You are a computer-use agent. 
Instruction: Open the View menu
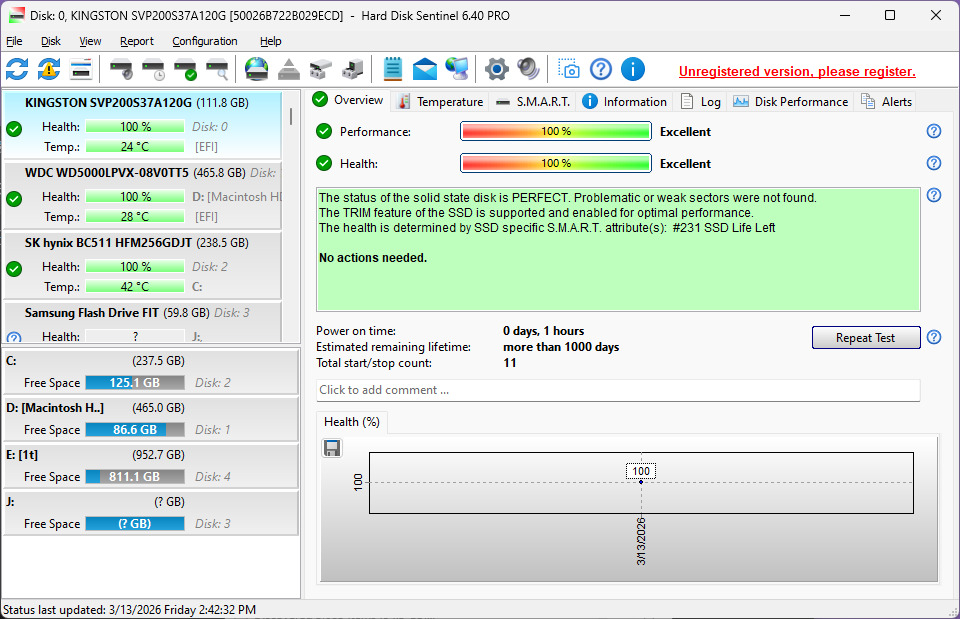(90, 41)
